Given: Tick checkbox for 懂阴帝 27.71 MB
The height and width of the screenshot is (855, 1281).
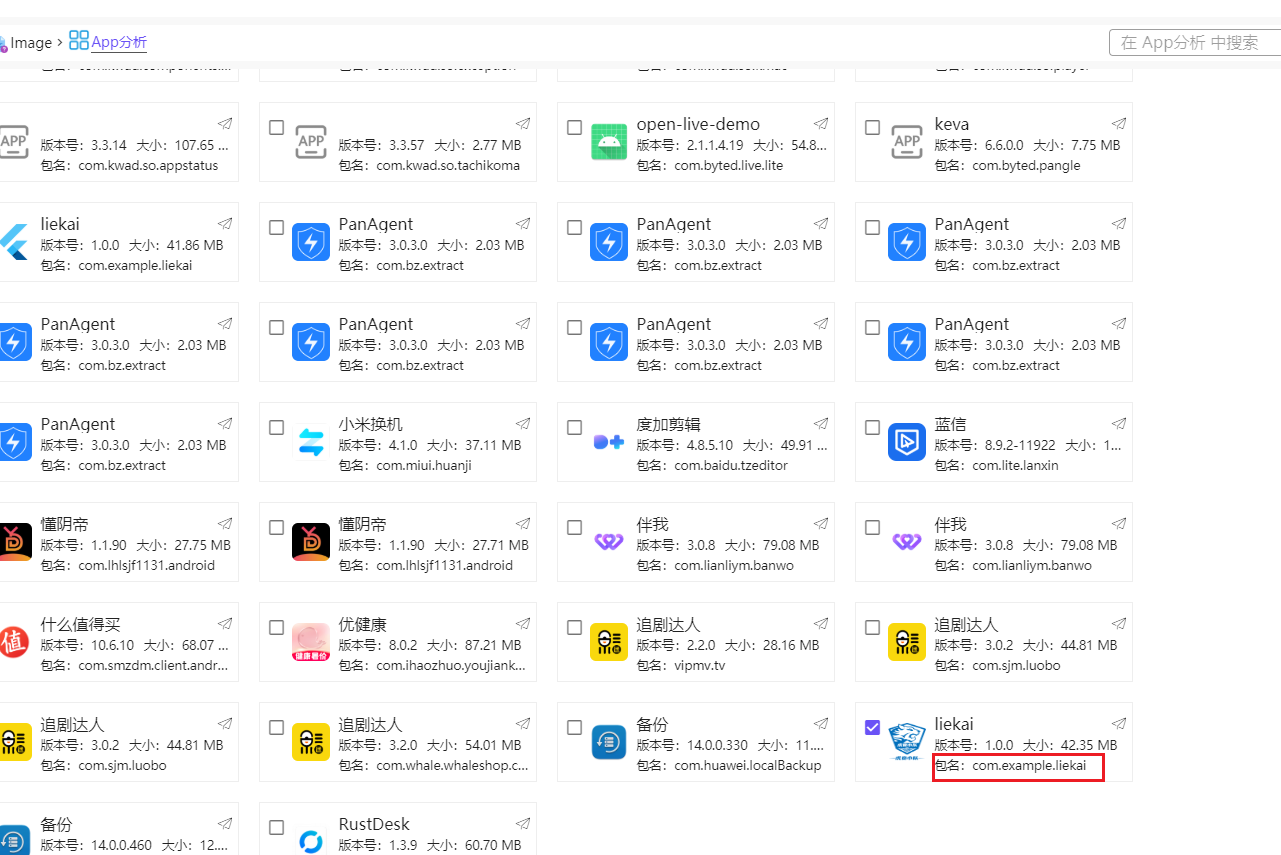Looking at the screenshot, I should pos(277,528).
